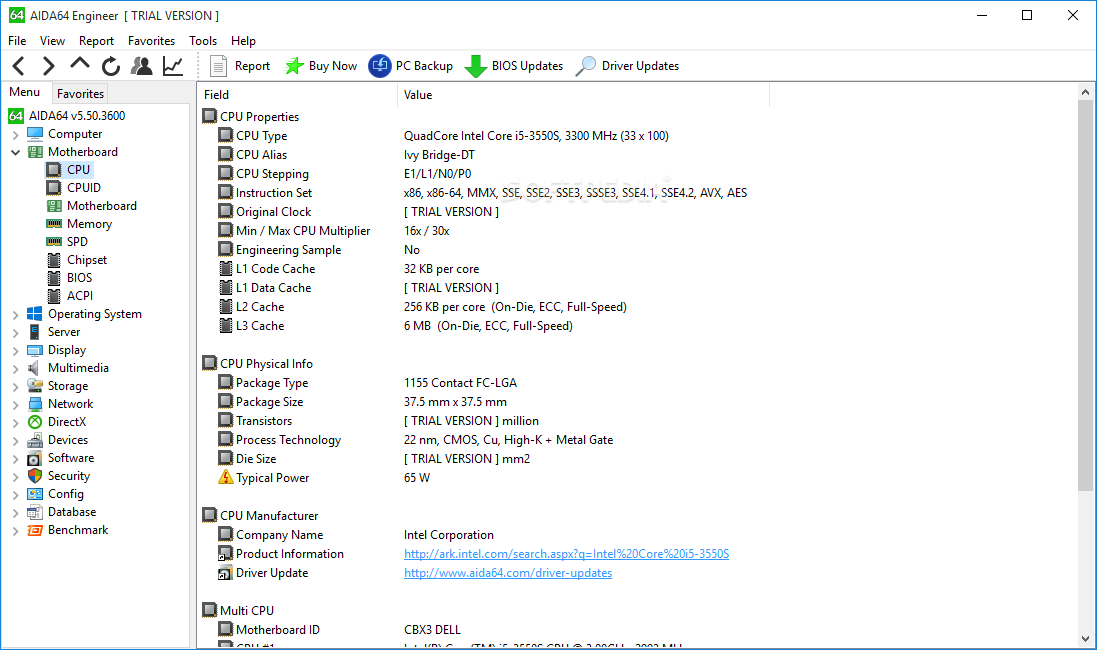The image size is (1097, 650).
Task: Go back with the left arrow
Action: coord(19,66)
